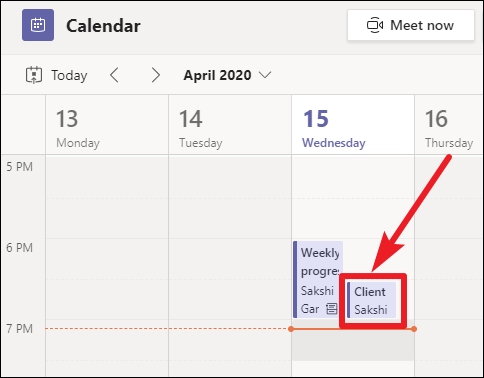The height and width of the screenshot is (378, 484).
Task: Select the 16 Thursday column header
Action: click(x=449, y=125)
